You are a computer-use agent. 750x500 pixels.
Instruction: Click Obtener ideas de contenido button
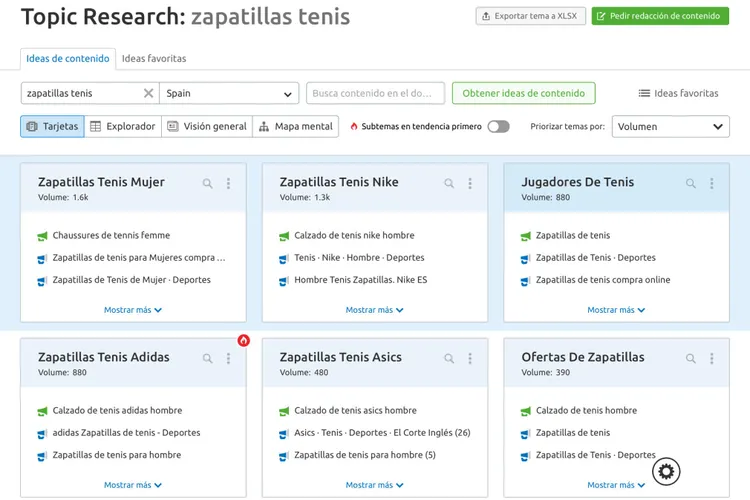pos(524,93)
